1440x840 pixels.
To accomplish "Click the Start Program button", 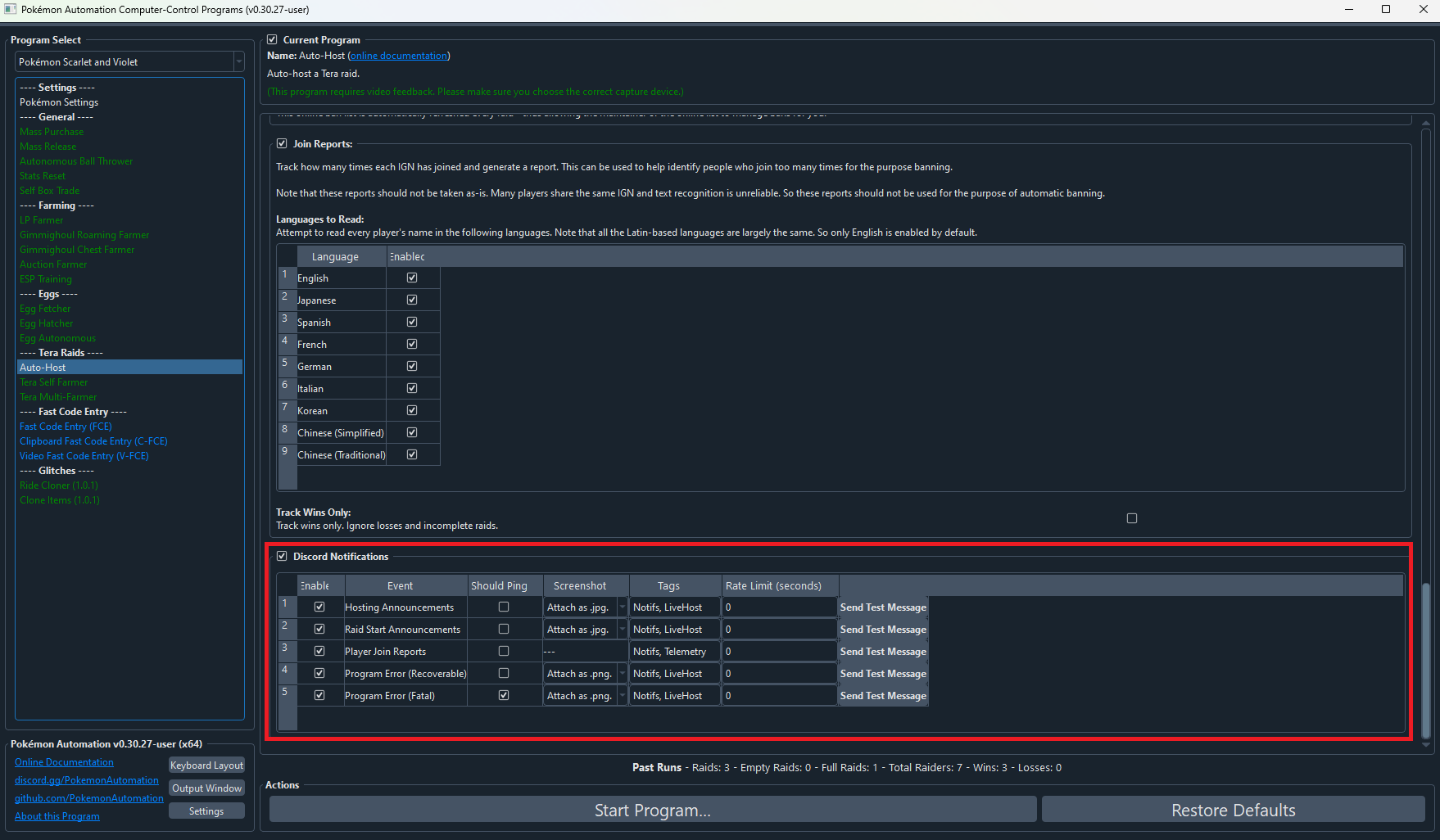I will 652,810.
